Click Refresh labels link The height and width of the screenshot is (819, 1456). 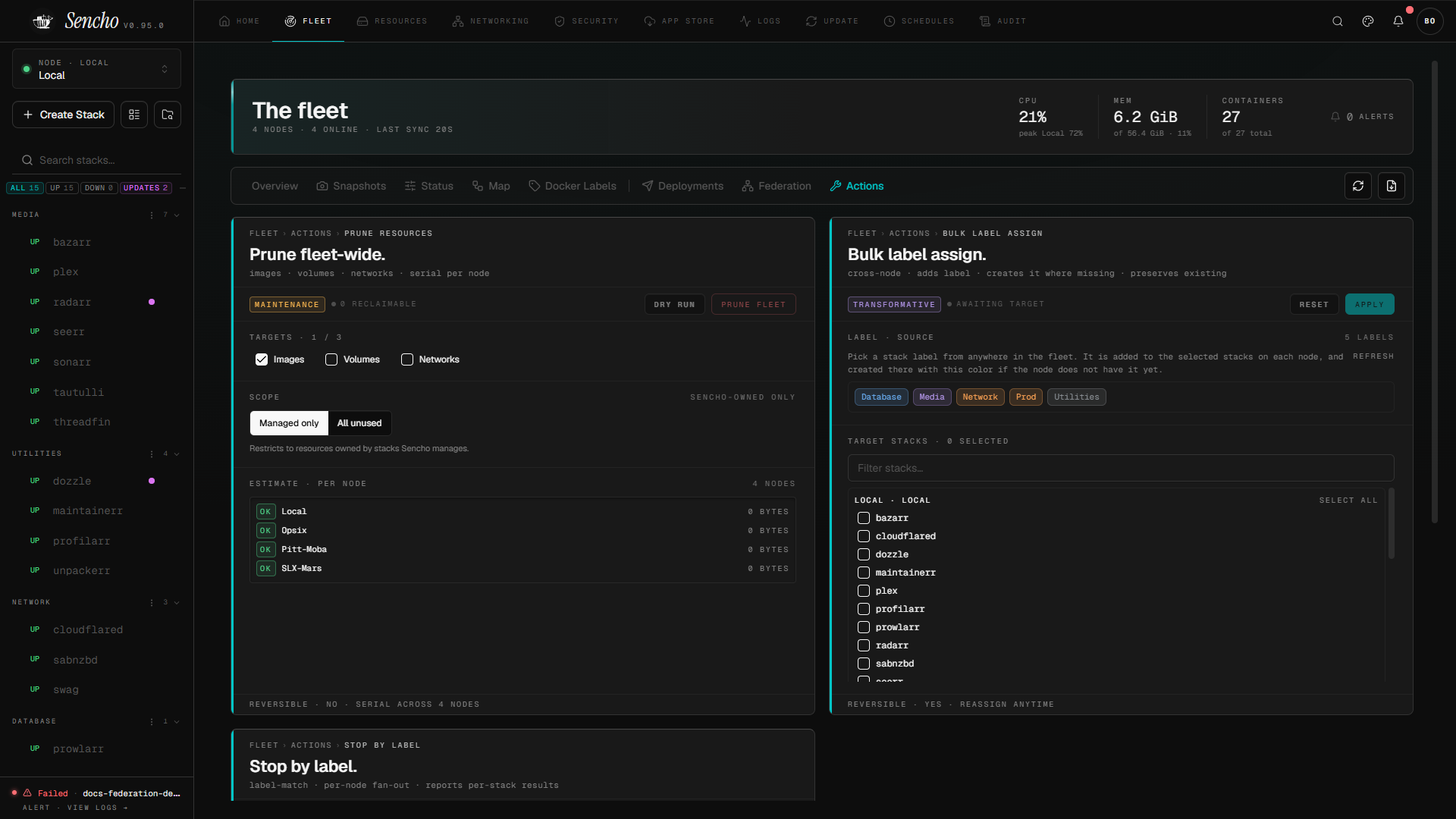click(1373, 356)
